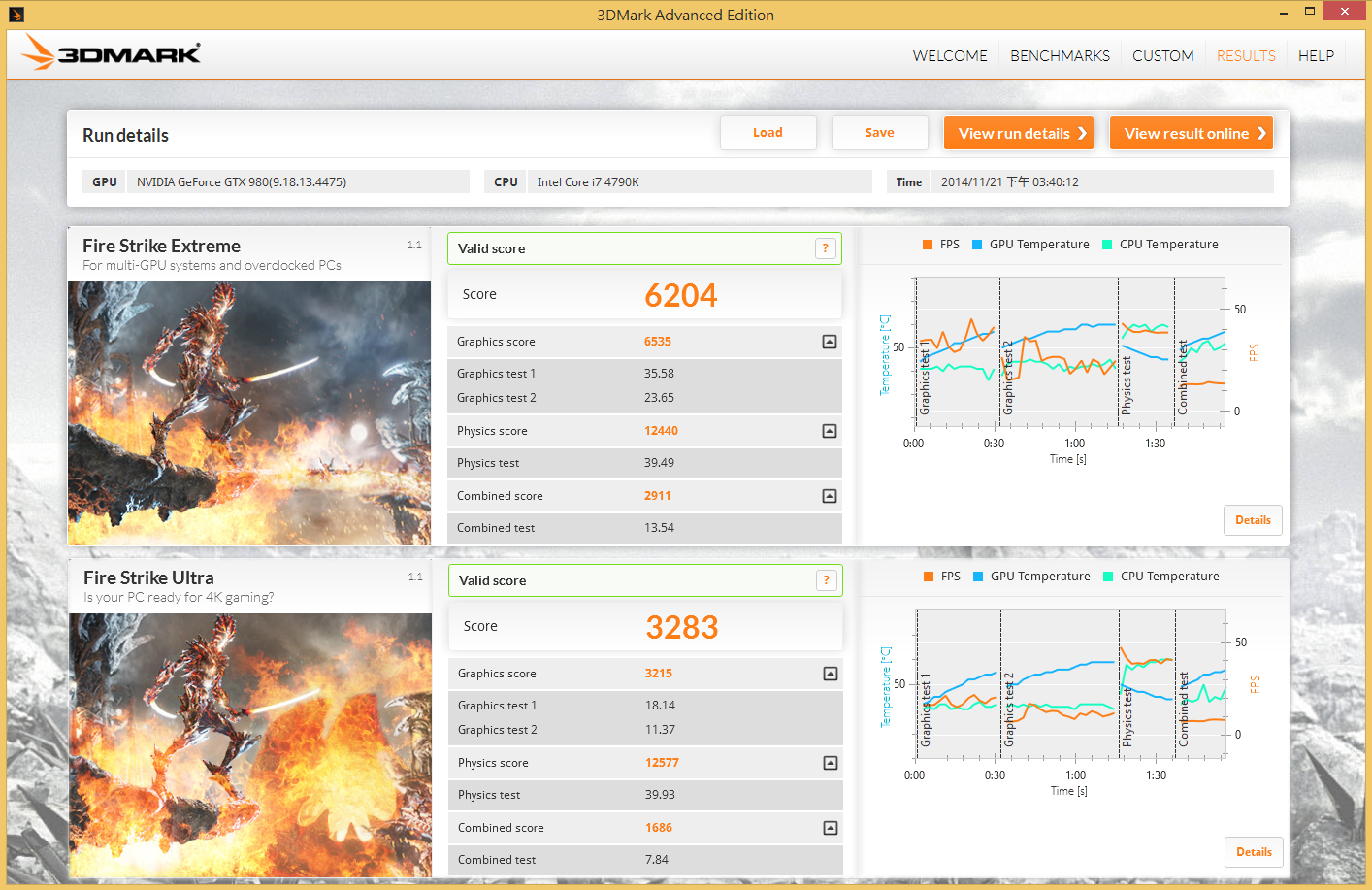Open Details for Fire Strike Ultra chart
The image size is (1372, 890).
coord(1254,852)
